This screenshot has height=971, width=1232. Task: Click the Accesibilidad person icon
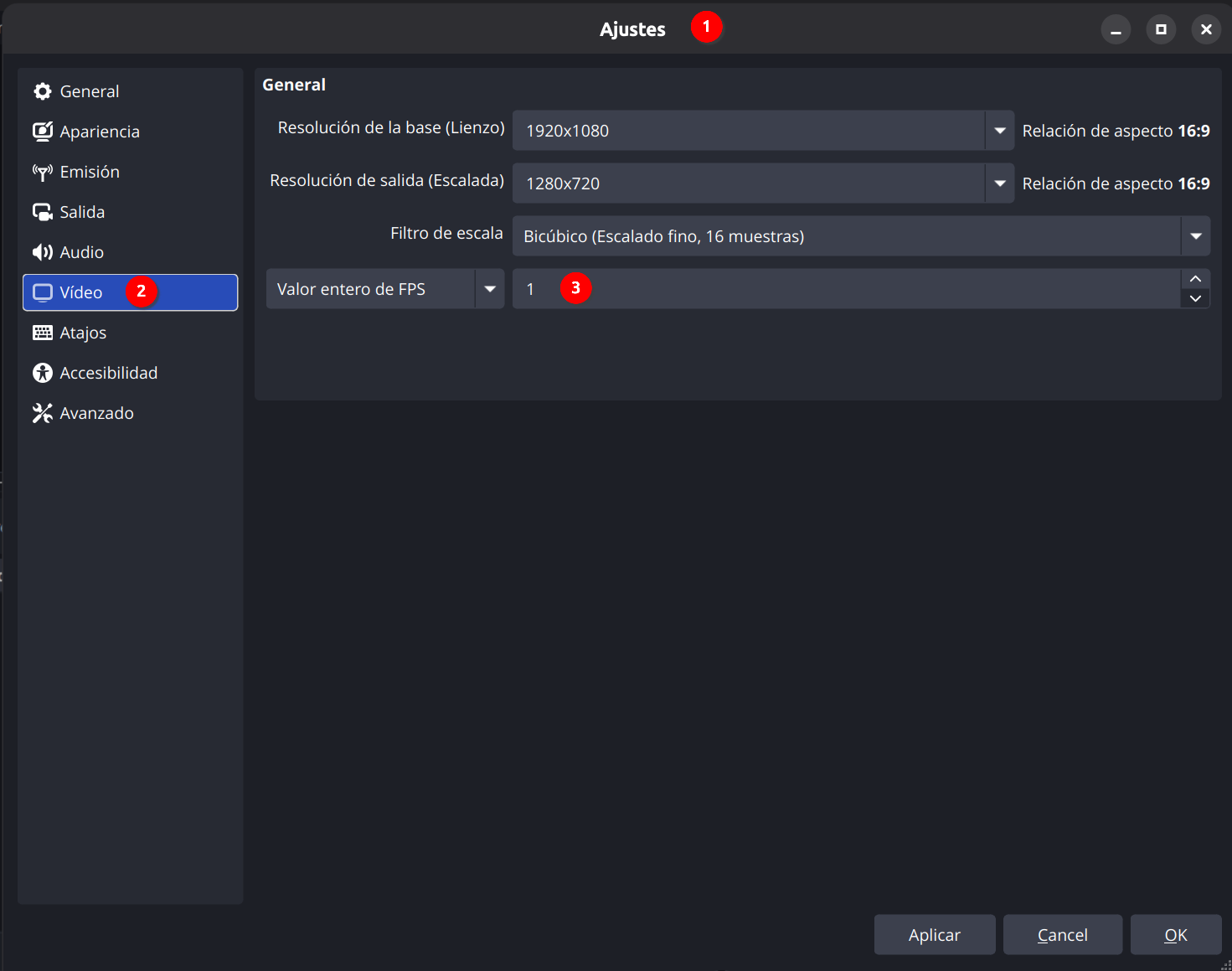pyautogui.click(x=43, y=373)
